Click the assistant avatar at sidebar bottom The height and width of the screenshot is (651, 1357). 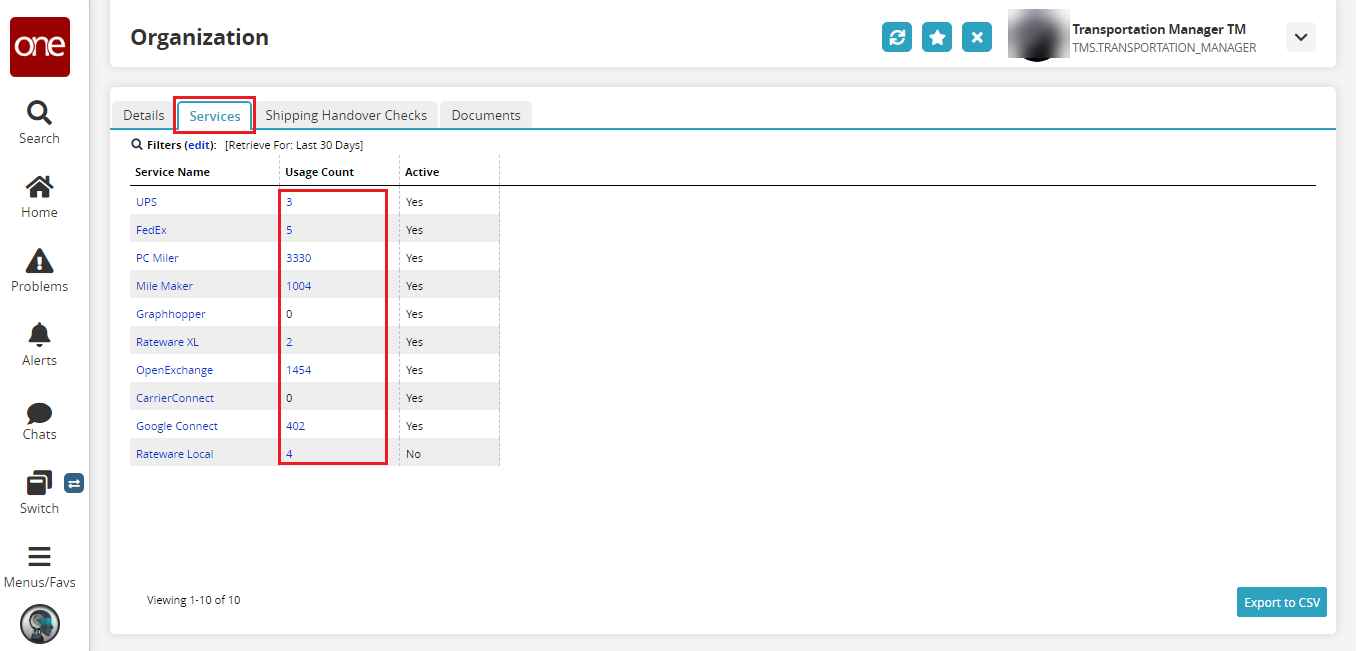coord(40,624)
